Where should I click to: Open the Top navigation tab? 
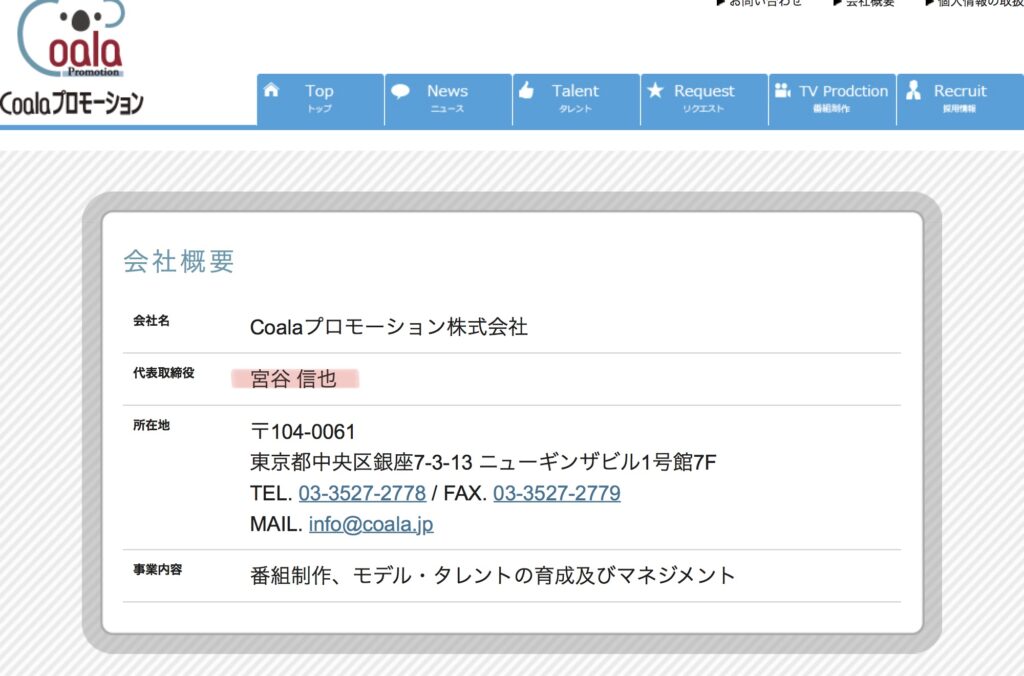(320, 99)
